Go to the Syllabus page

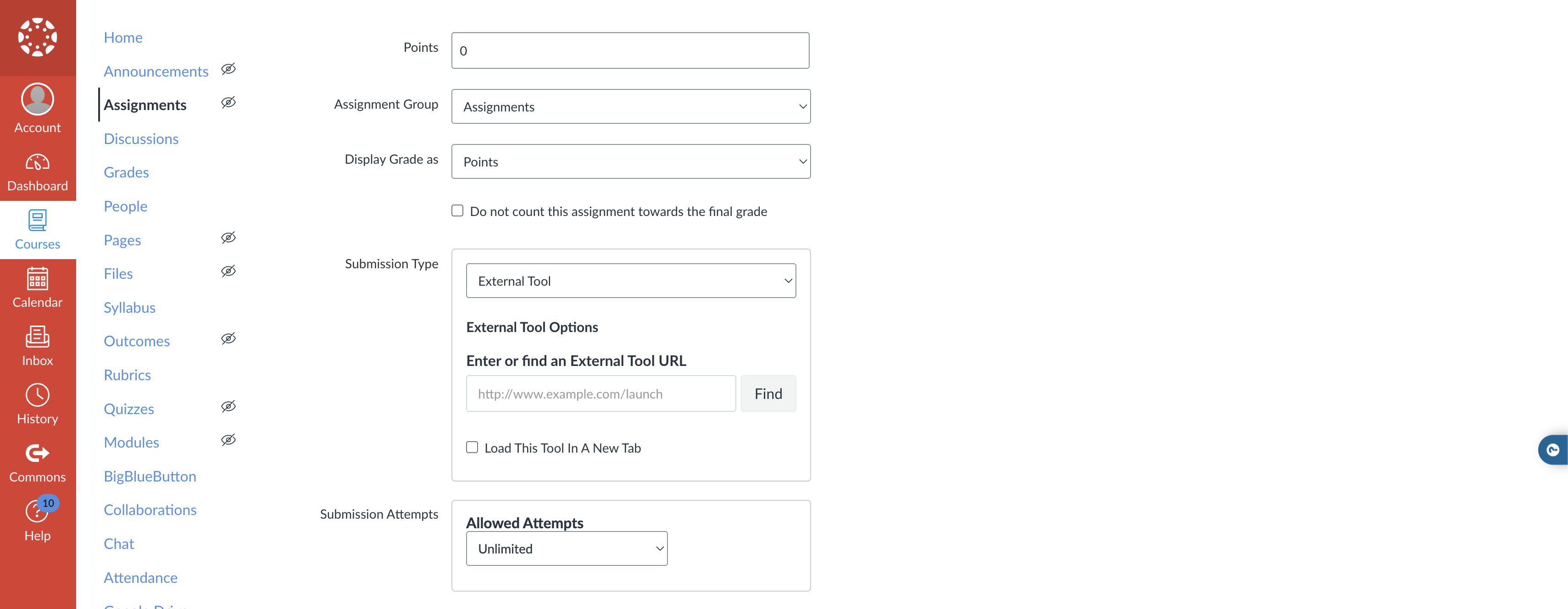click(129, 307)
